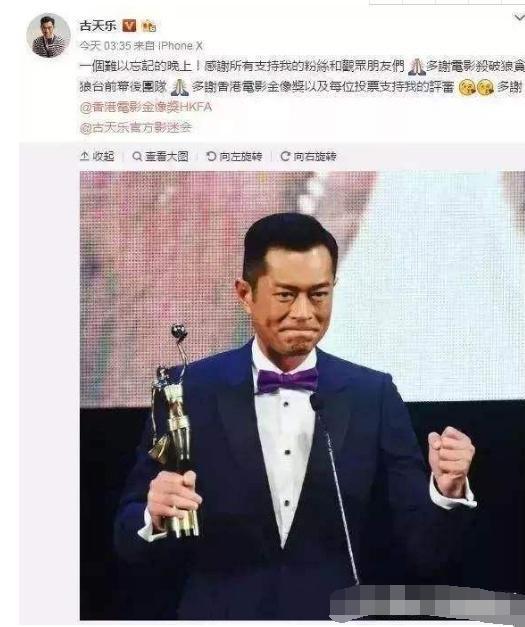Click the iPhone X source link
The image size is (525, 627).
[181, 46]
